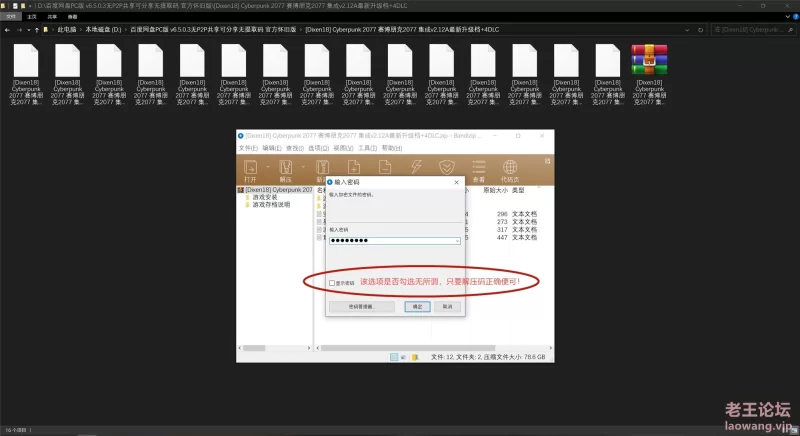Open the 工具(T) menu in Bandizip

[367, 148]
